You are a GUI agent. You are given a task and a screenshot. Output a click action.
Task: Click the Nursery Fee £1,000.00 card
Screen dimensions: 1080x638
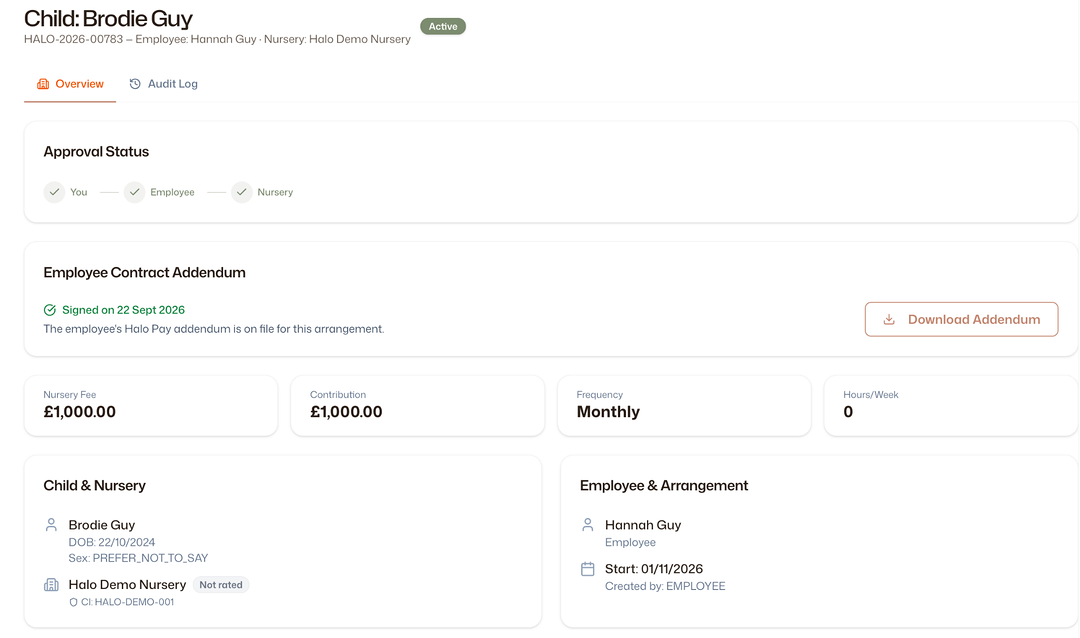[x=151, y=405]
